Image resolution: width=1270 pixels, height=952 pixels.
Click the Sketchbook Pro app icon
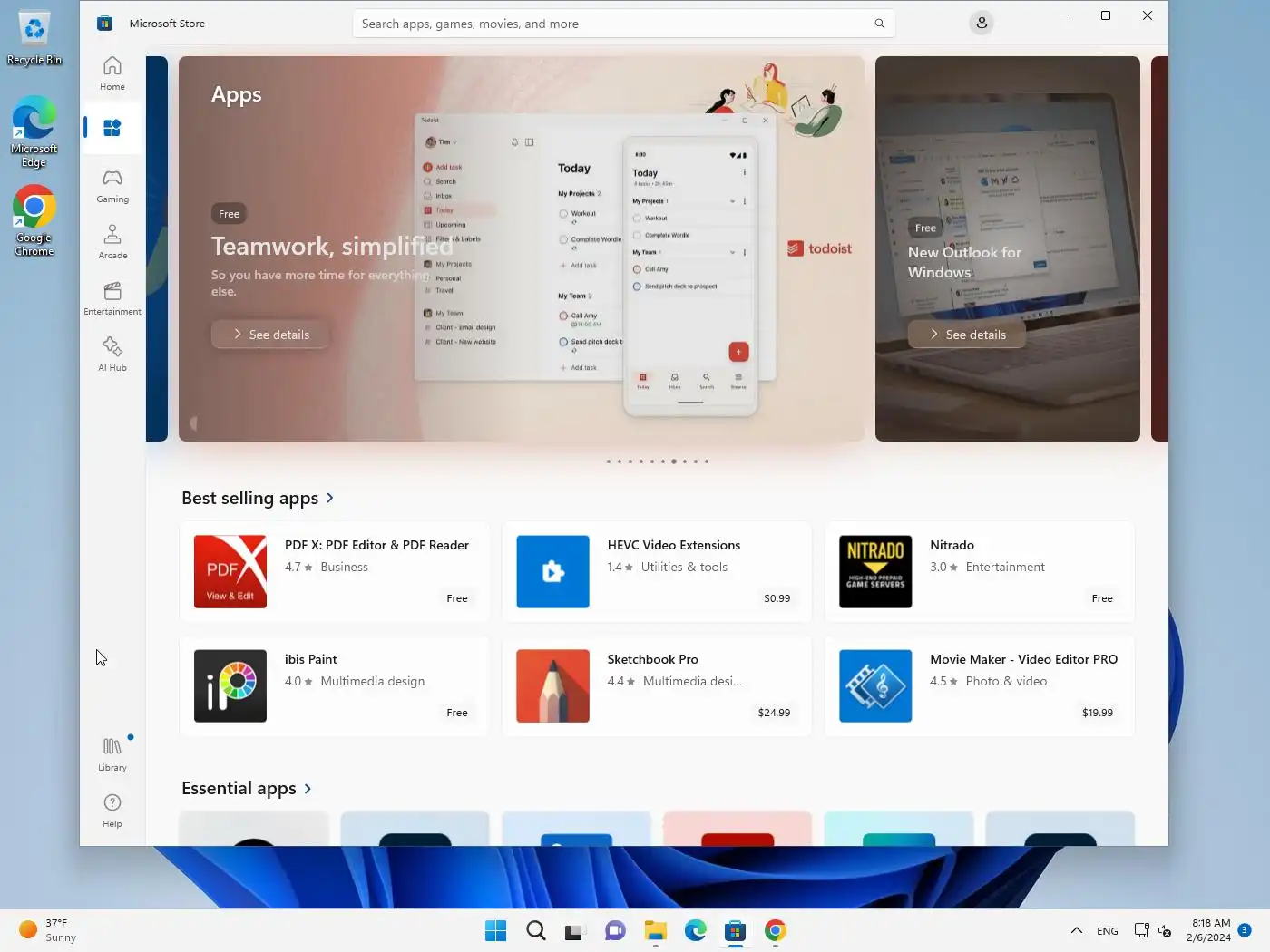pos(552,685)
